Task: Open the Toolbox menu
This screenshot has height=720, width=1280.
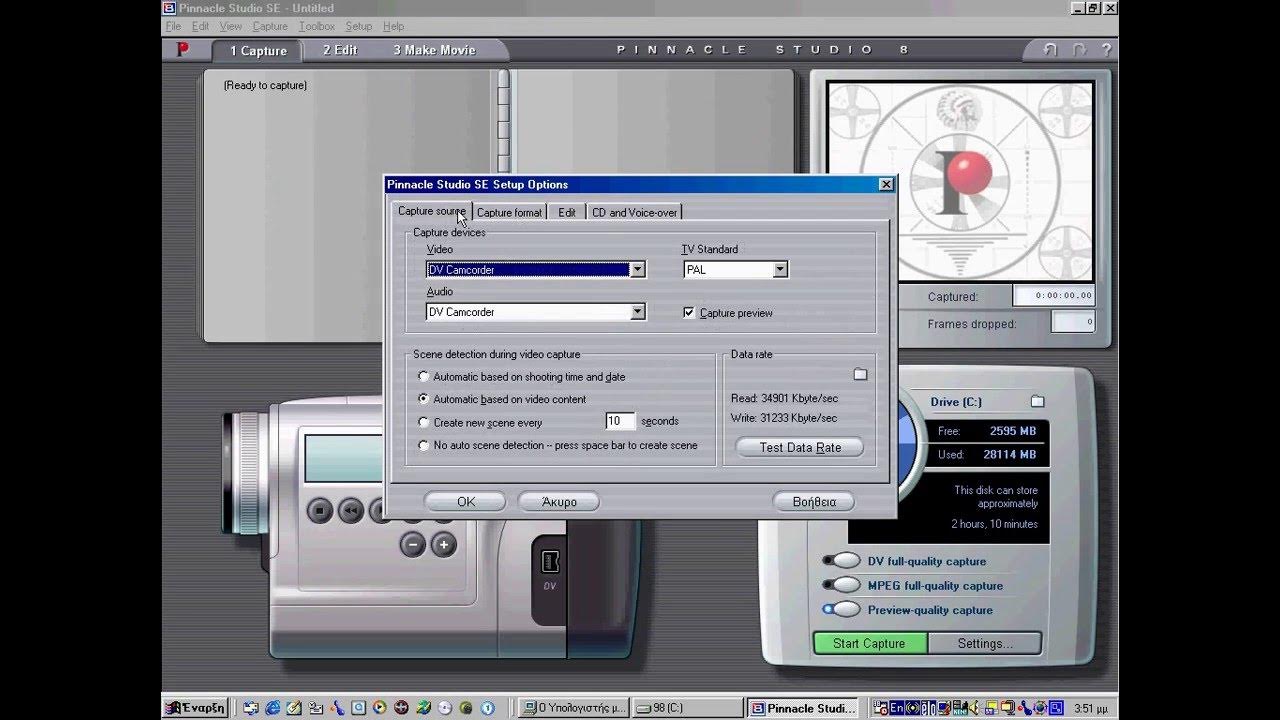Action: 317,26
